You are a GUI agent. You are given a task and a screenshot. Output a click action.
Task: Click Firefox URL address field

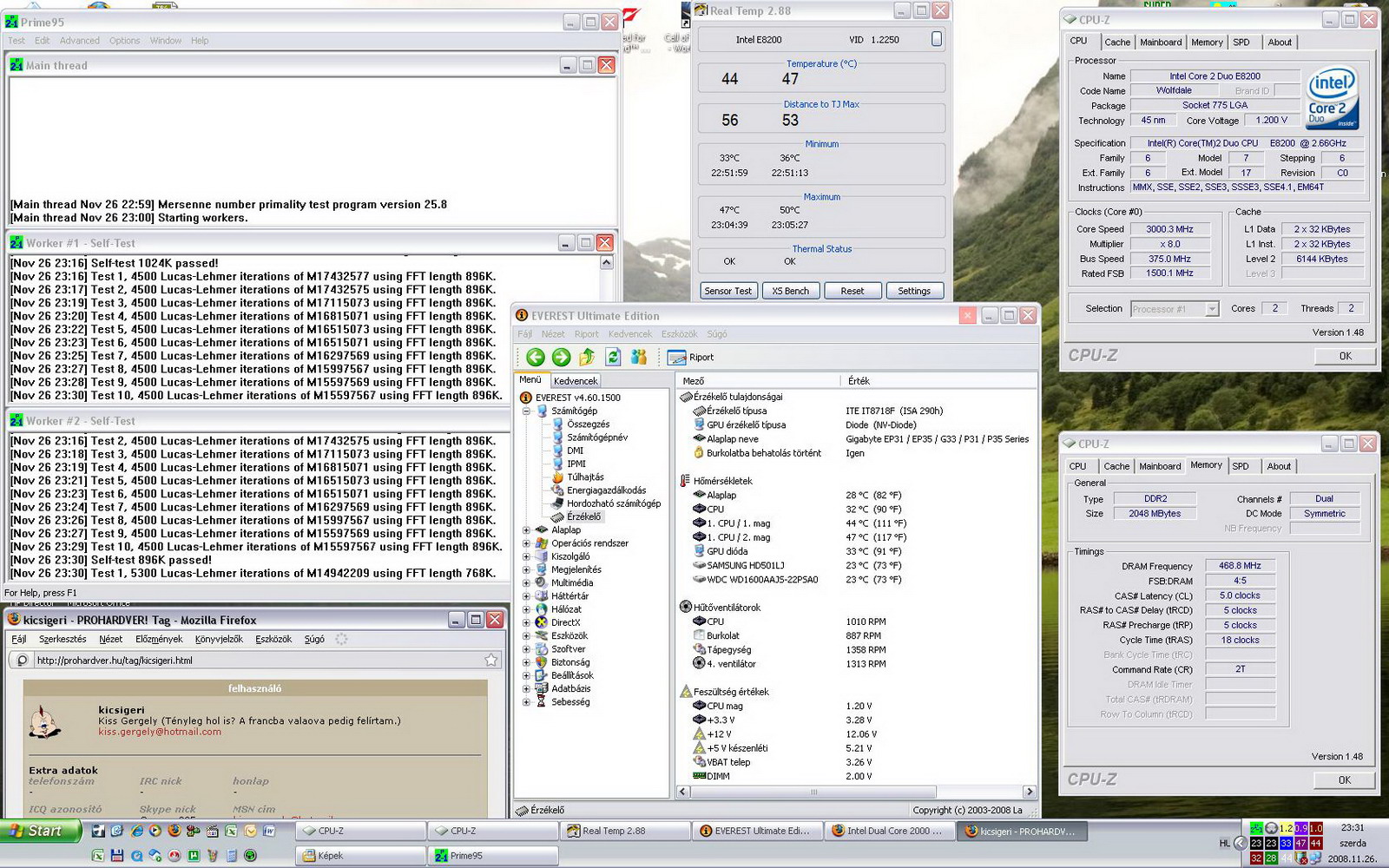256,661
